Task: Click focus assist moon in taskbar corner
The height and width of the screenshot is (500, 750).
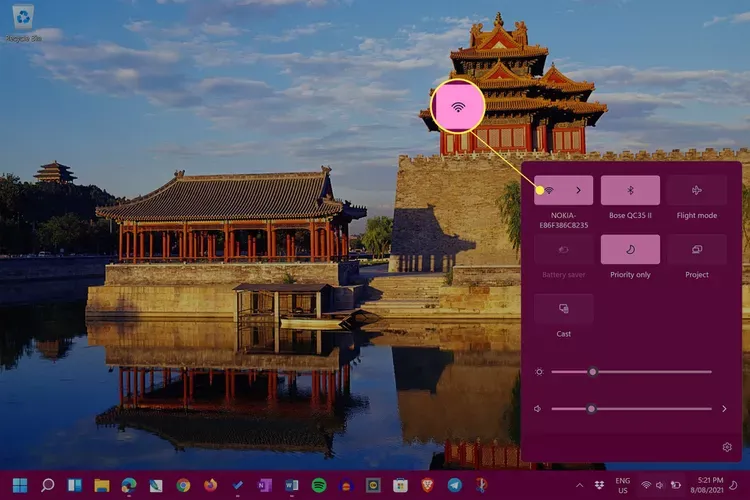Action: pos(733,485)
